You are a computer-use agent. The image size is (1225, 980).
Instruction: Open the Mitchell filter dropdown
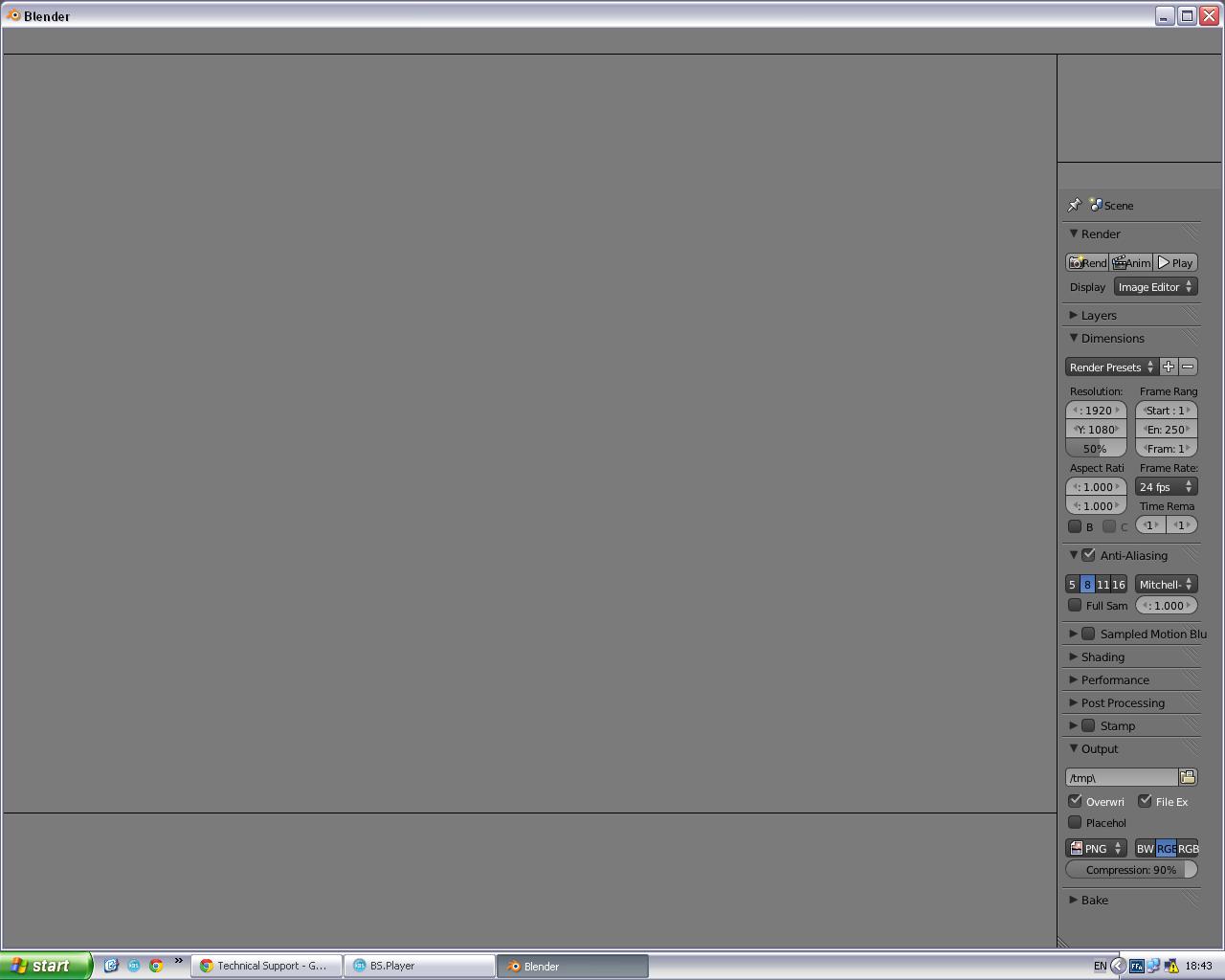tap(1166, 584)
